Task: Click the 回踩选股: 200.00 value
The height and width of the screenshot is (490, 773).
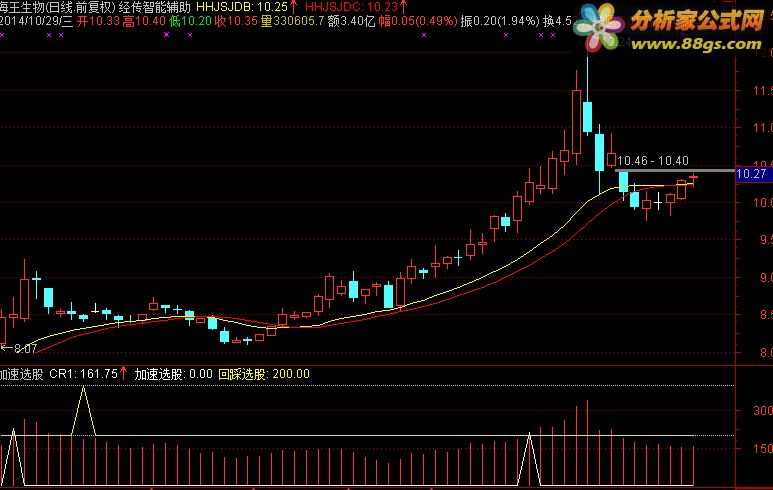Action: pyautogui.click(x=264, y=374)
